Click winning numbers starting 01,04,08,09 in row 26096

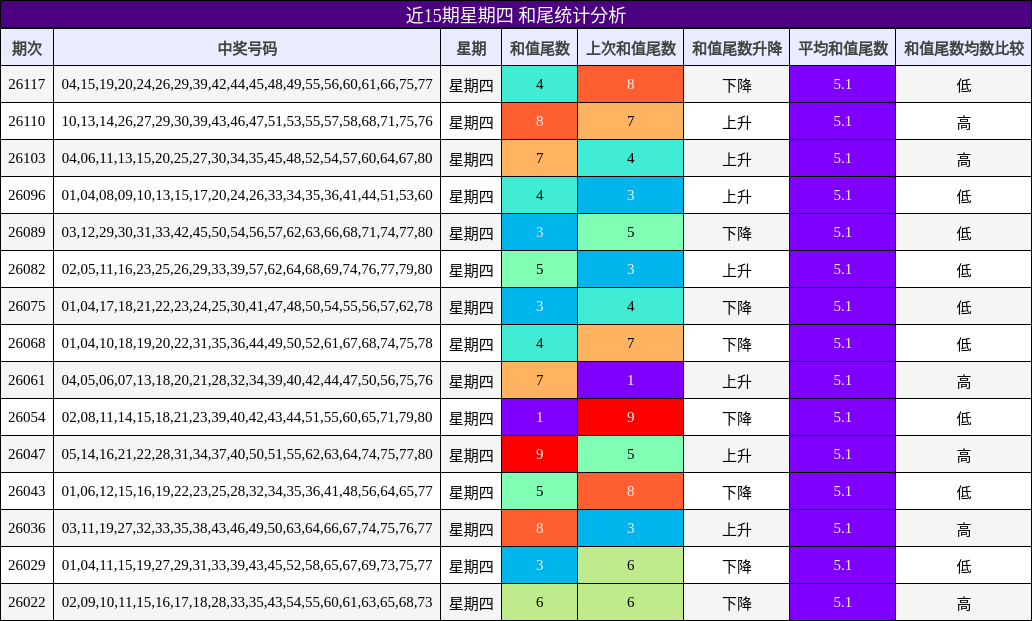tap(247, 195)
